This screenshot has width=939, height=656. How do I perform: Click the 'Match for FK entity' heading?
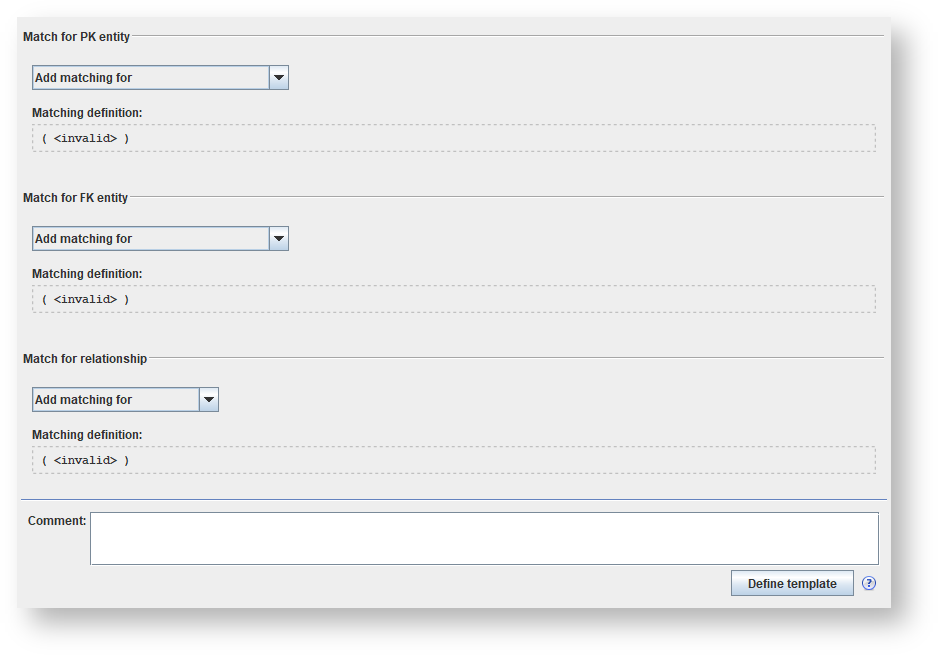pyautogui.click(x=76, y=198)
